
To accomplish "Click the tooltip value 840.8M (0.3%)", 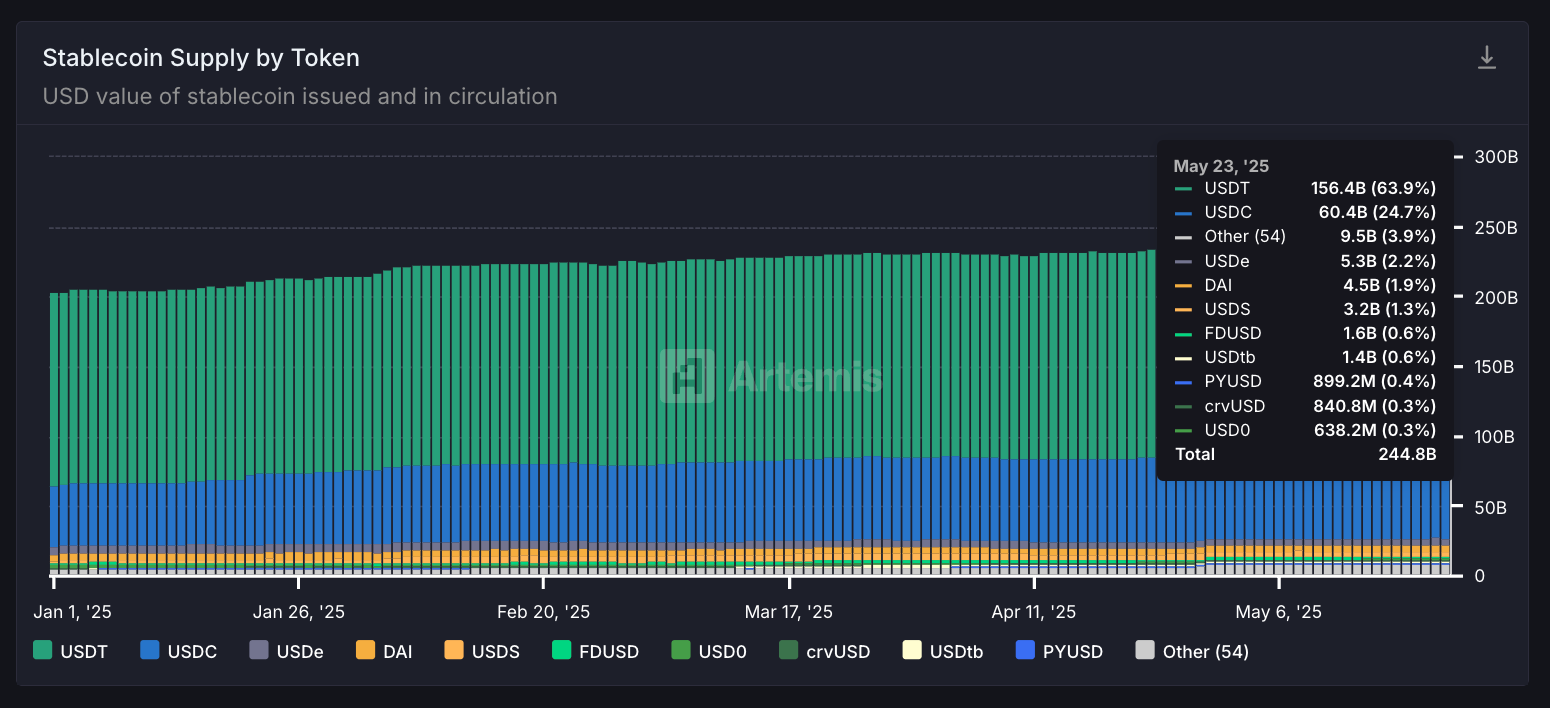I will tap(1374, 406).
